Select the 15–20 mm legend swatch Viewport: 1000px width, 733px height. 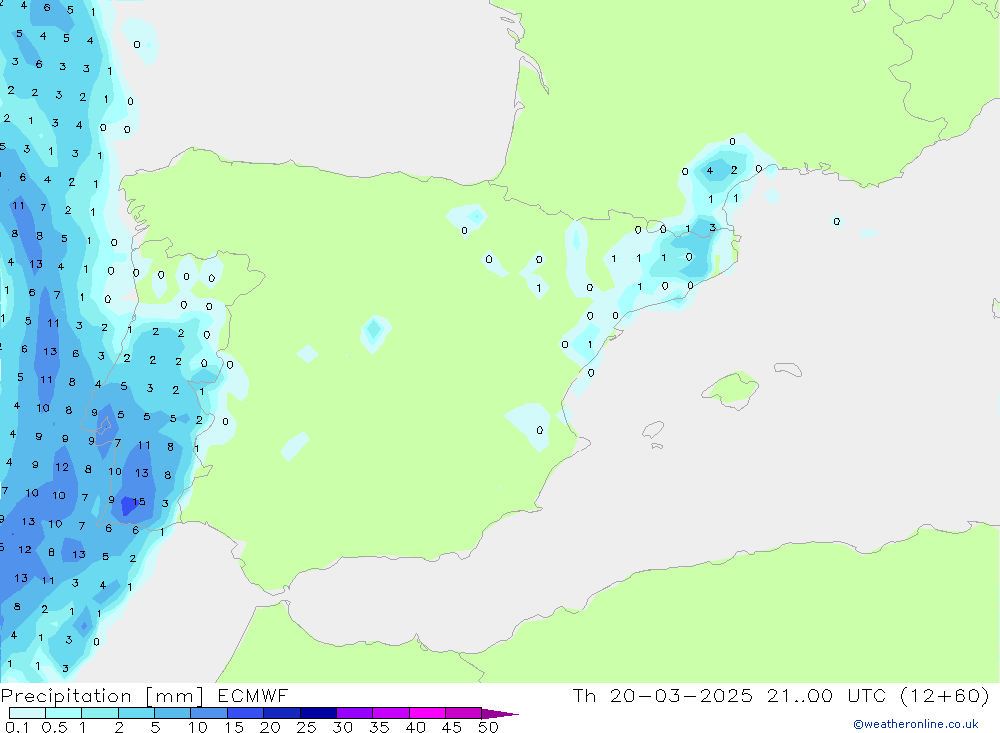[x=246, y=713]
